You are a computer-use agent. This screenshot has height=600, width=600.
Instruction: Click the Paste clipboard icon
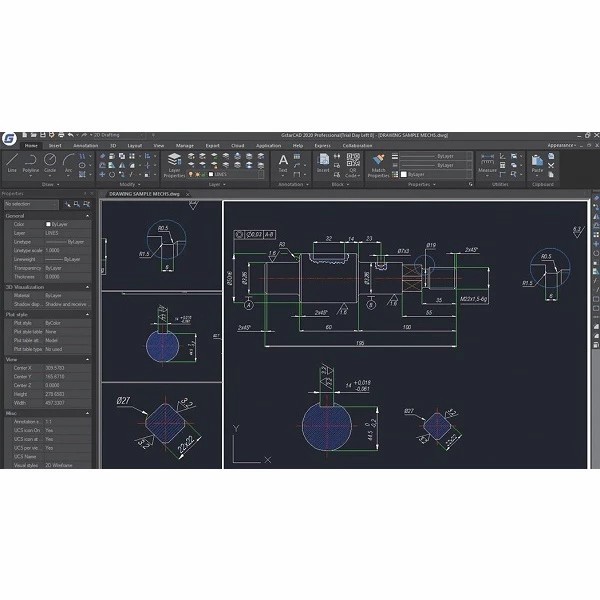click(x=537, y=163)
